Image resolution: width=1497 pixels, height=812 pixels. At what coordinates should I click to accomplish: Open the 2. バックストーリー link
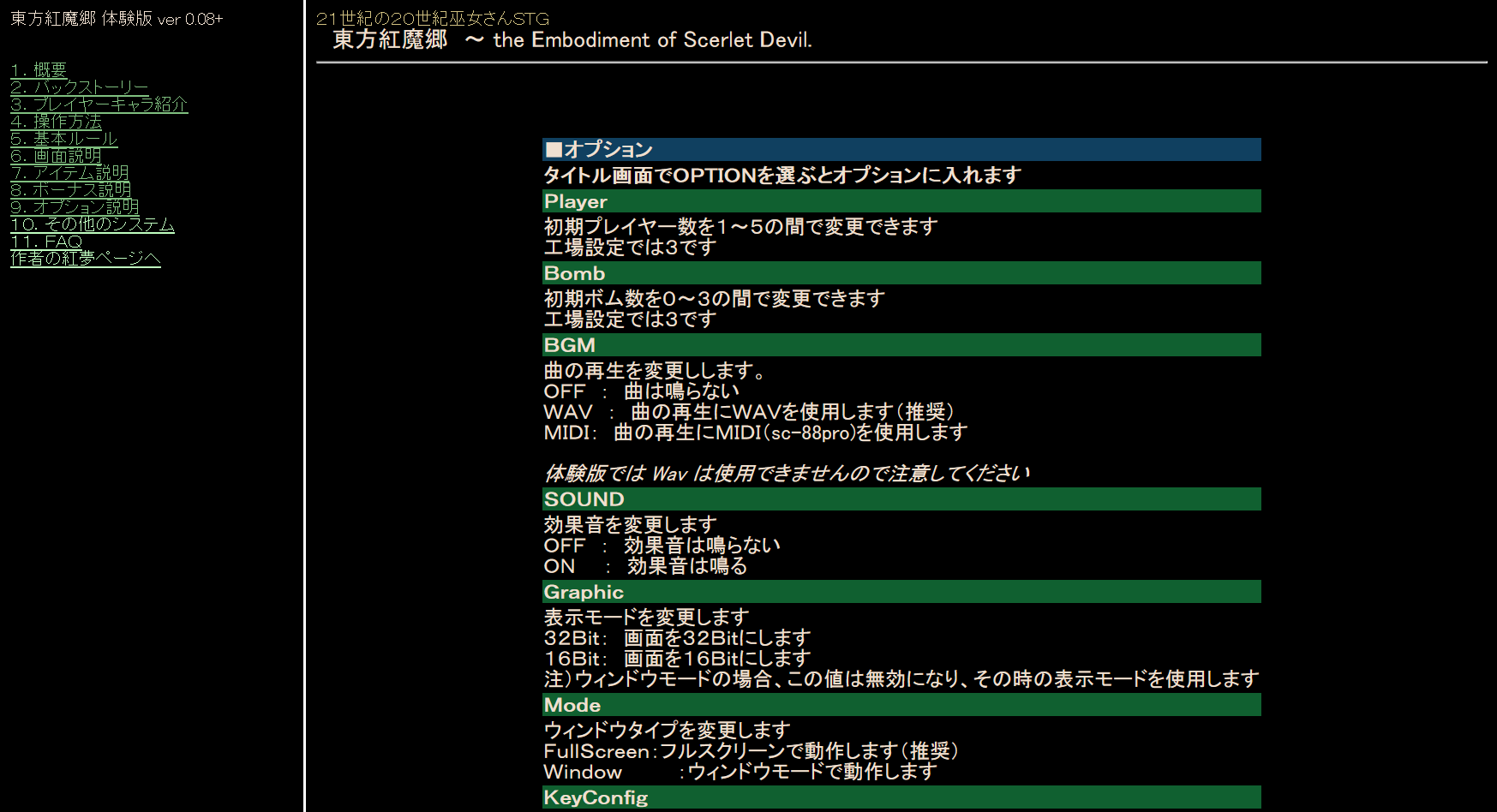pyautogui.click(x=80, y=87)
